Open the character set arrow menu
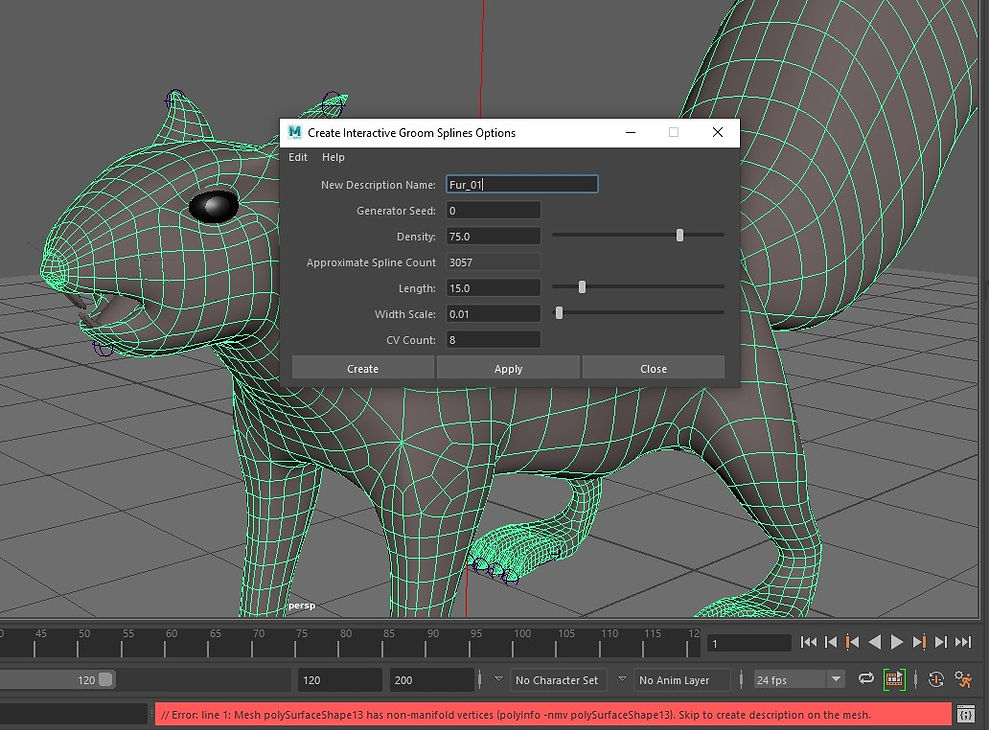Viewport: 989px width, 730px height. pyautogui.click(x=498, y=680)
